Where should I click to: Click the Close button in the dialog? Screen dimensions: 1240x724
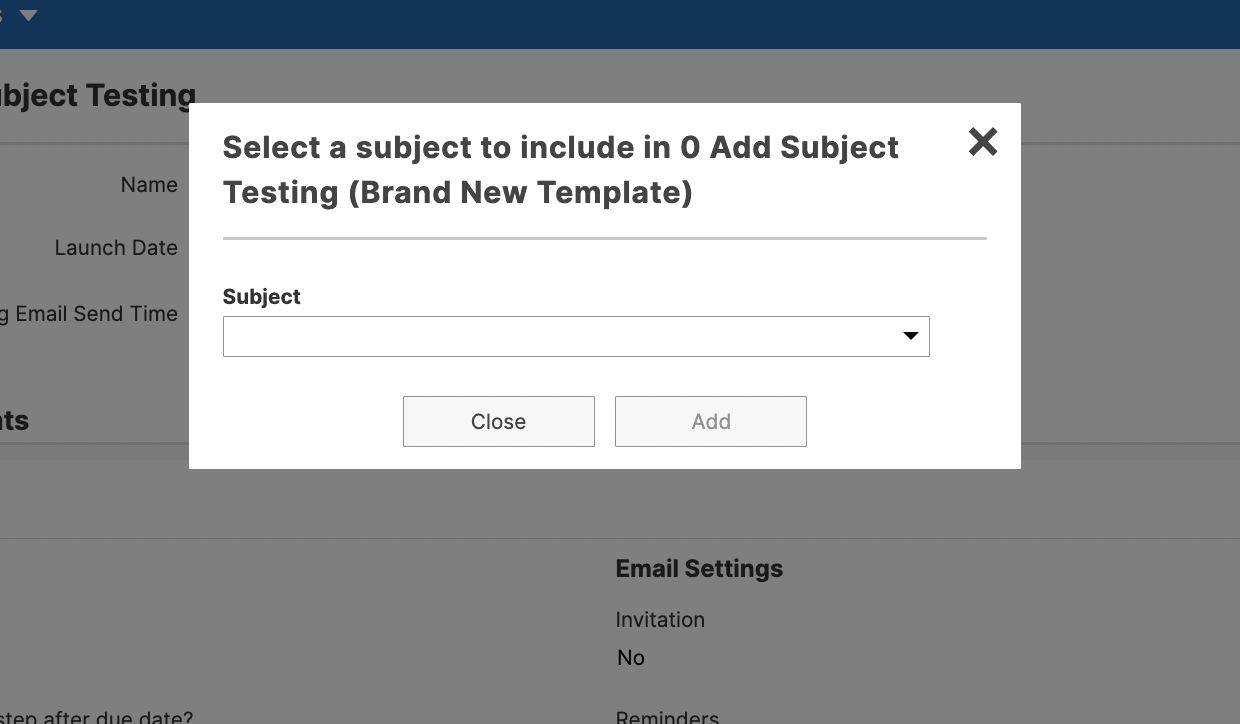(x=499, y=421)
